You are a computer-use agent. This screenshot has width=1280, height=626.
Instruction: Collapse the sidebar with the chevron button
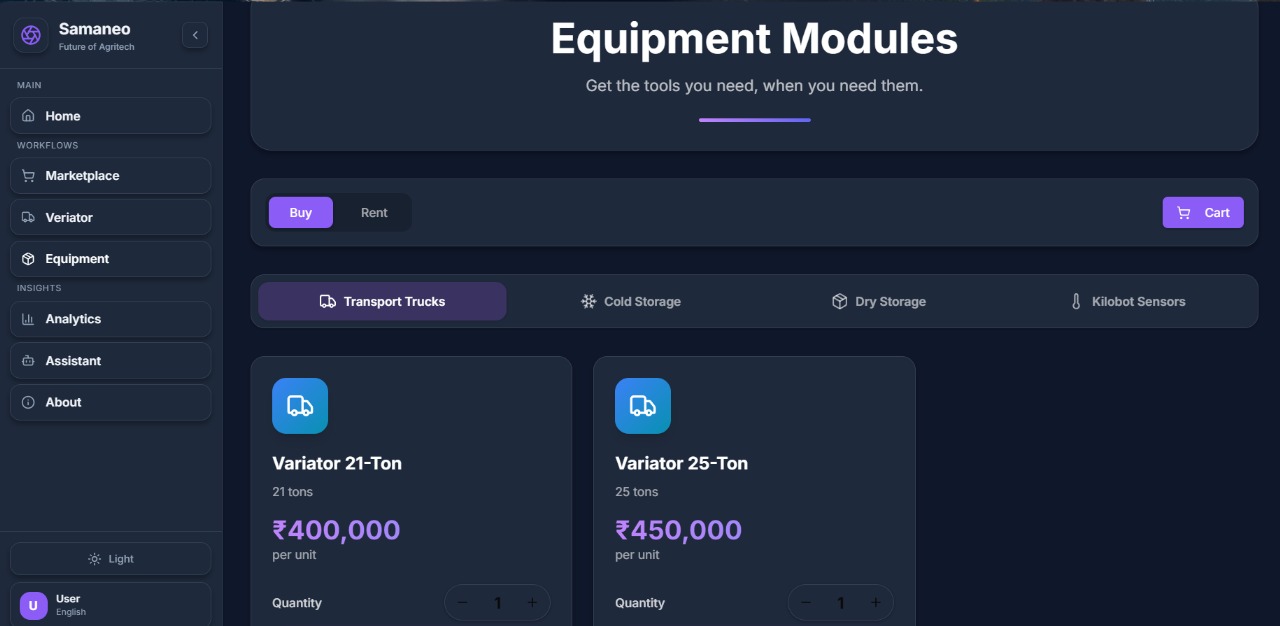(195, 35)
